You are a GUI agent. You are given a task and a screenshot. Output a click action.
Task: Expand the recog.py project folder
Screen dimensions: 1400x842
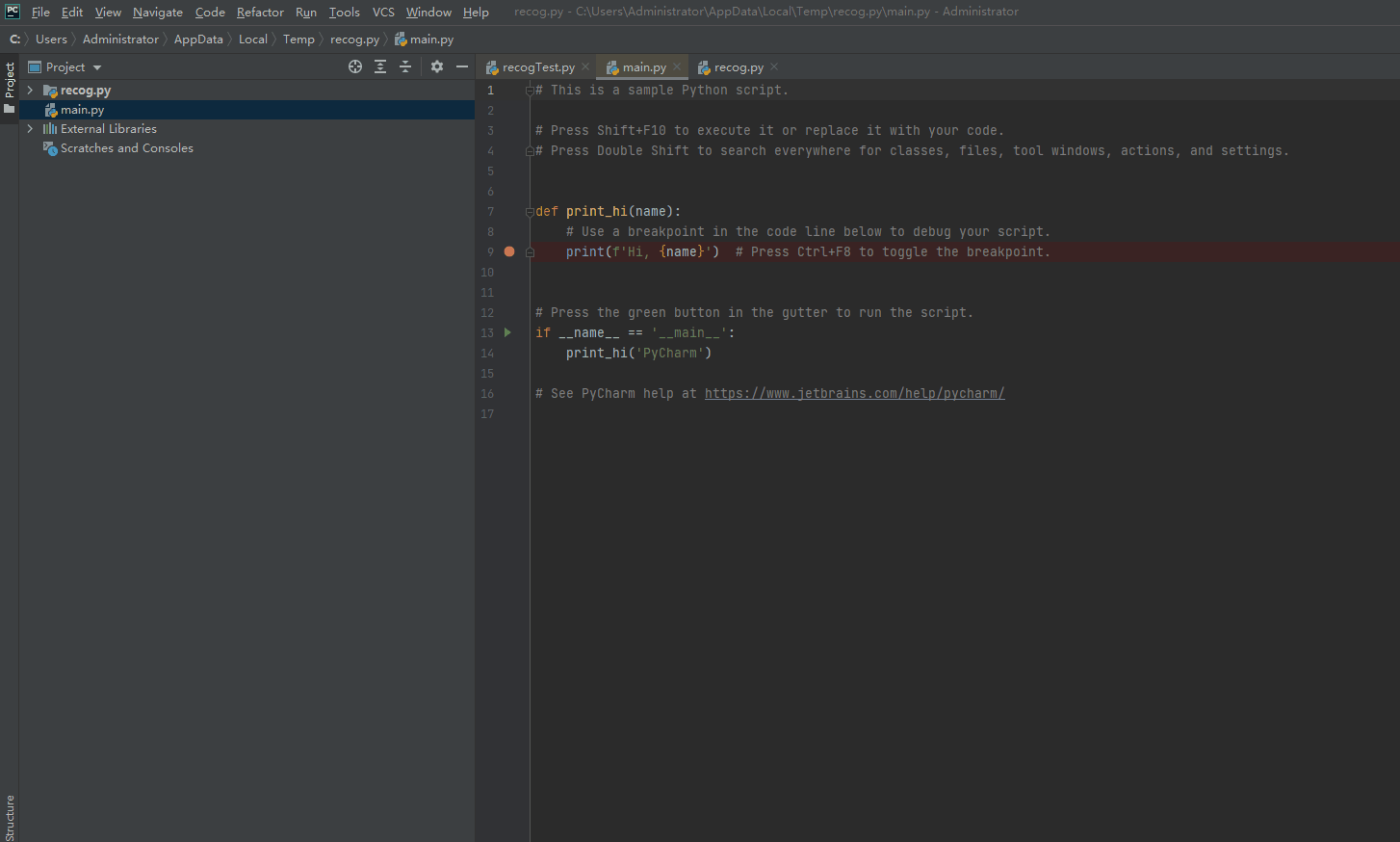(30, 90)
